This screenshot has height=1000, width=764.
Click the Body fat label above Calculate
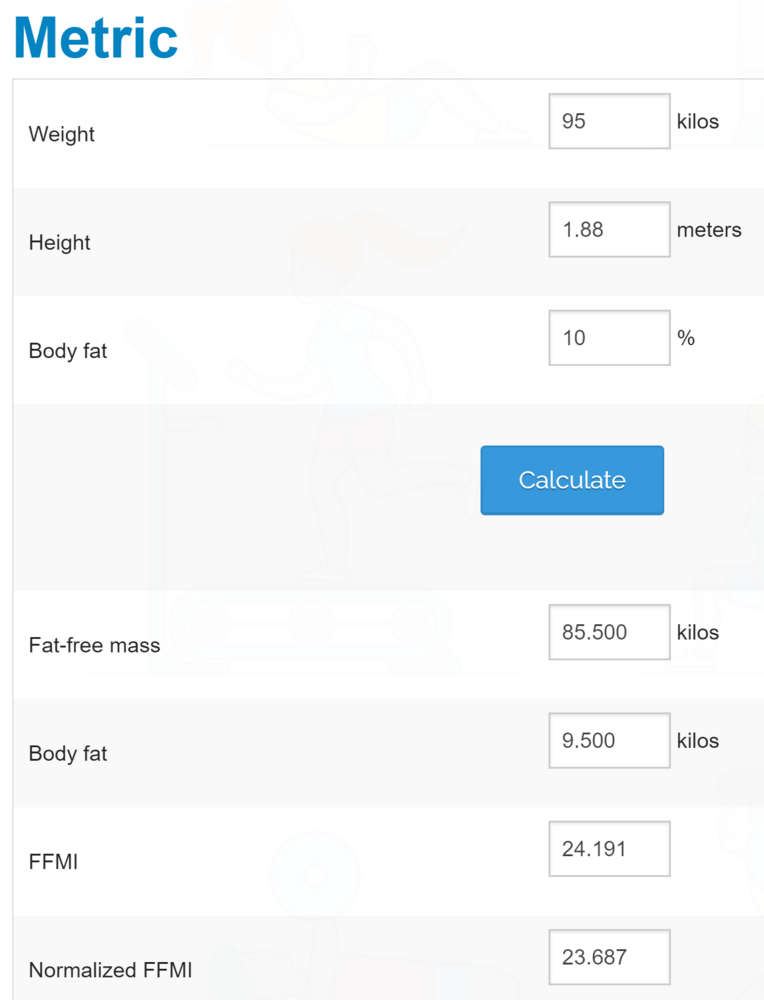(68, 351)
